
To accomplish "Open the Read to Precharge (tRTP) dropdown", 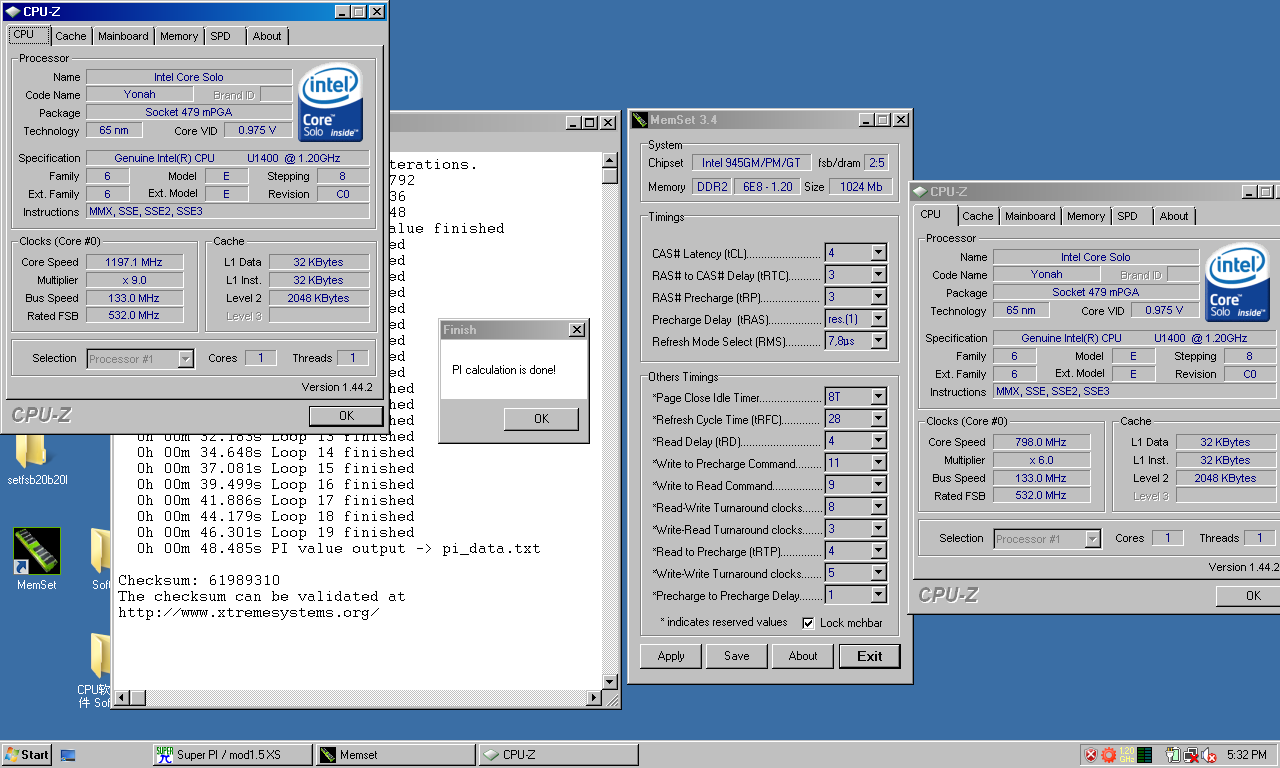I will [878, 551].
